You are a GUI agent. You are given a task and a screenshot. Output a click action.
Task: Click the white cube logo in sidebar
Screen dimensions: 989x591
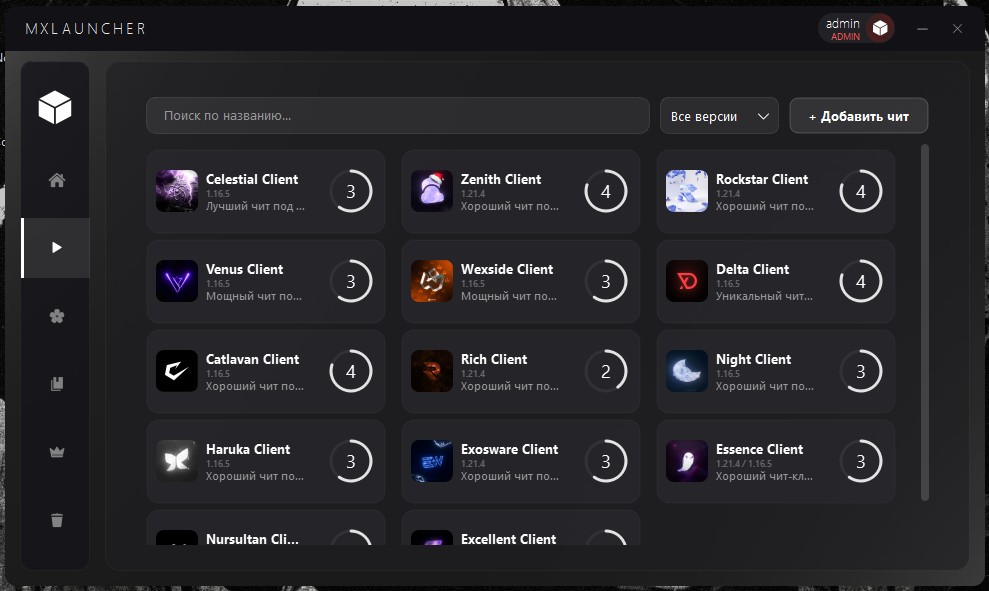click(55, 107)
